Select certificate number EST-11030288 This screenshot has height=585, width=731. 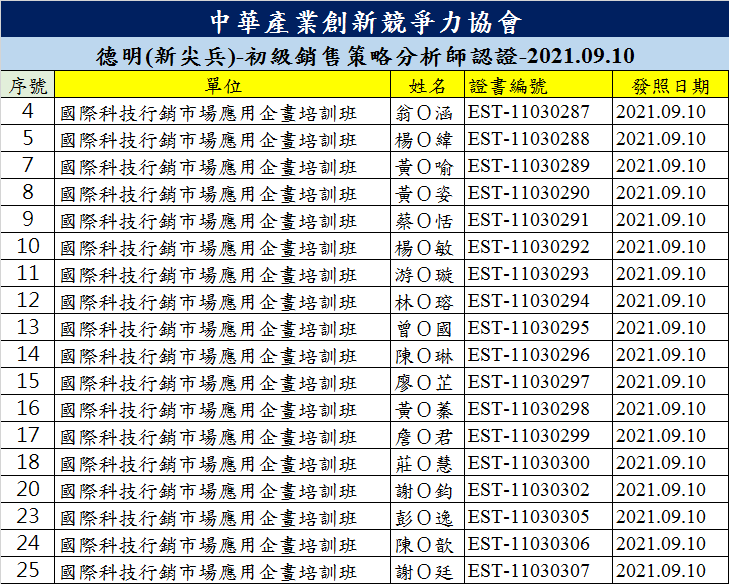point(529,139)
